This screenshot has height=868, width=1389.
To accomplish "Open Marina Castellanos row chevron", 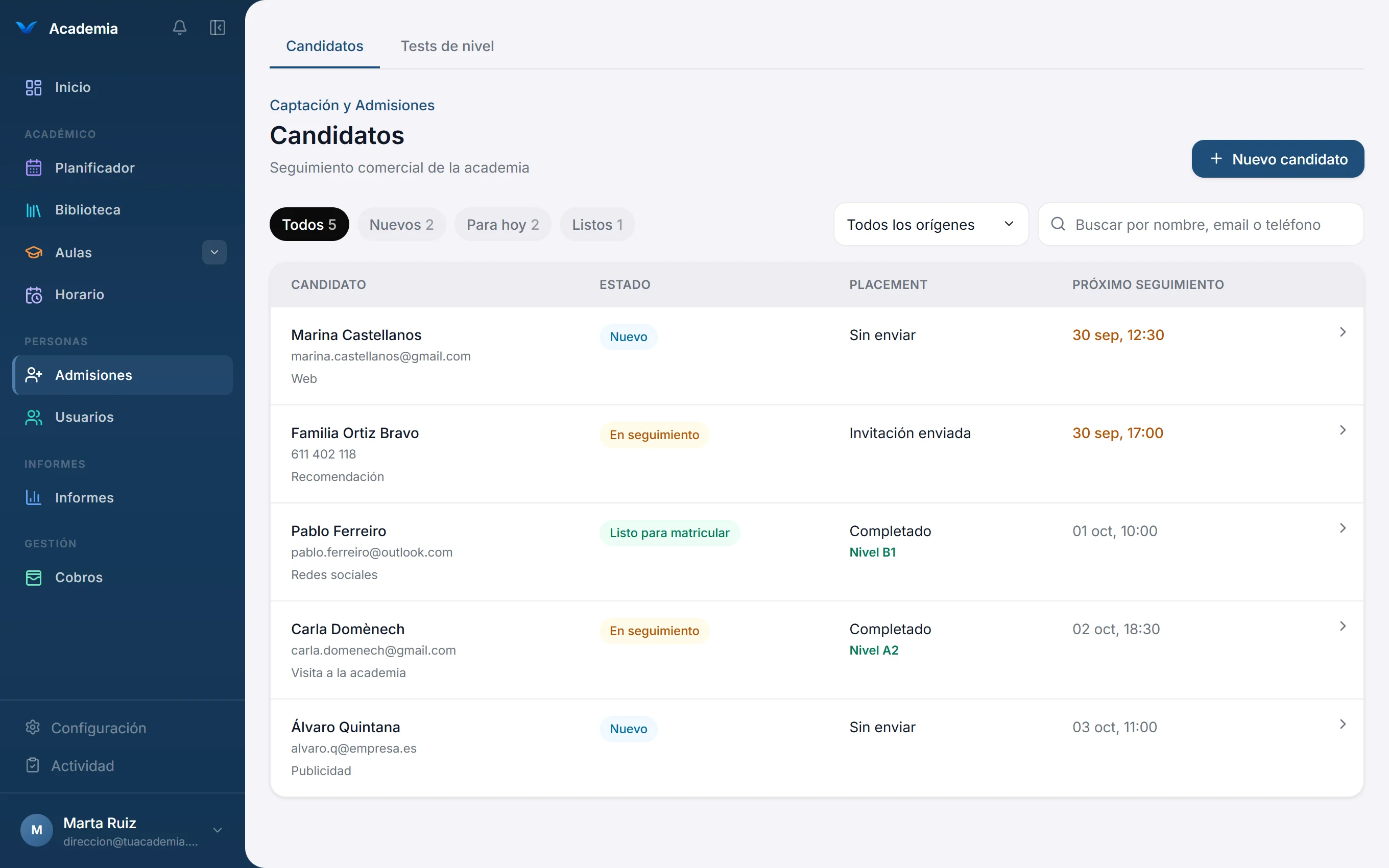I will (1343, 332).
